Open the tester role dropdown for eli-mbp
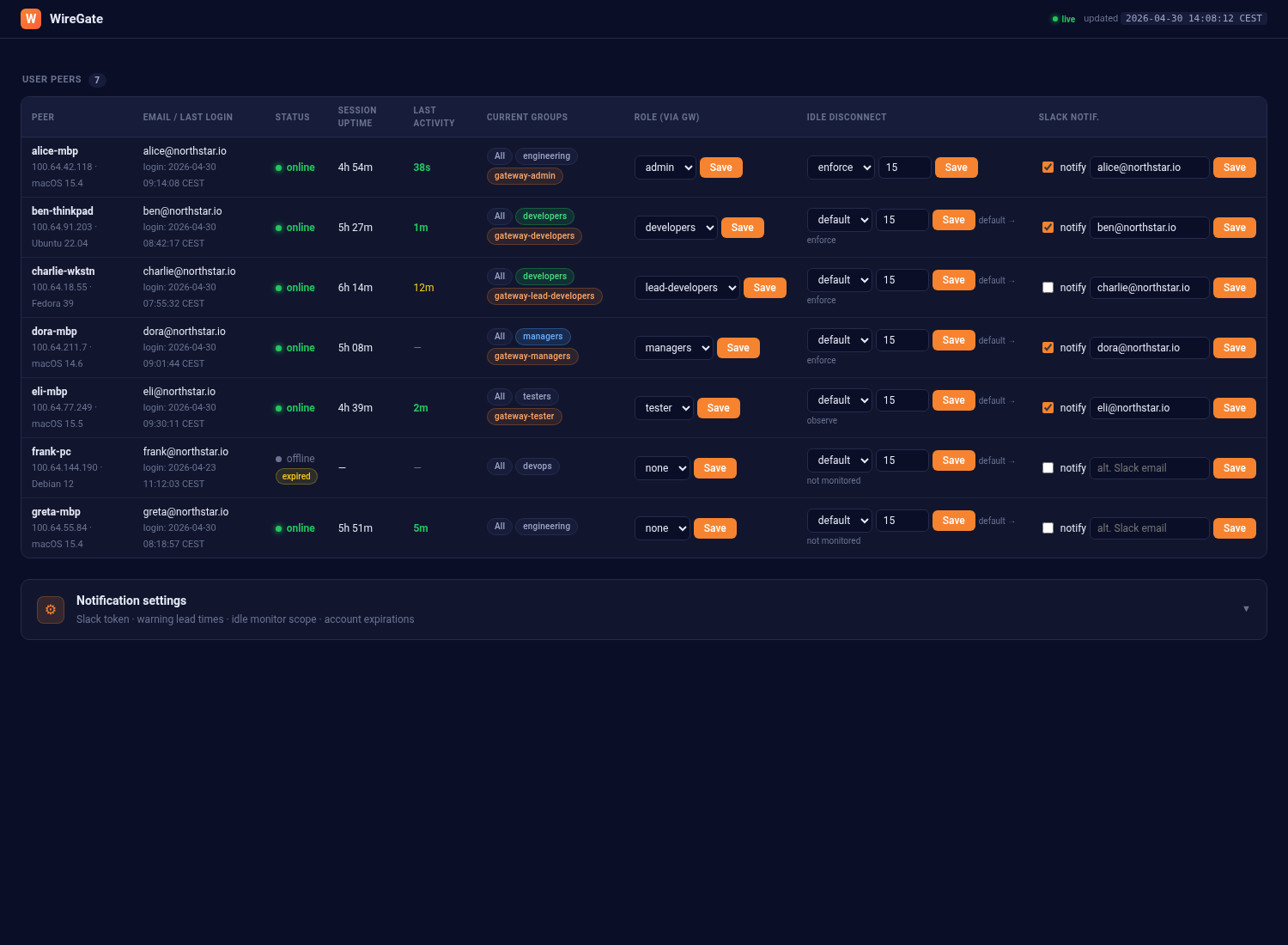This screenshot has height=945, width=1288. click(x=664, y=408)
